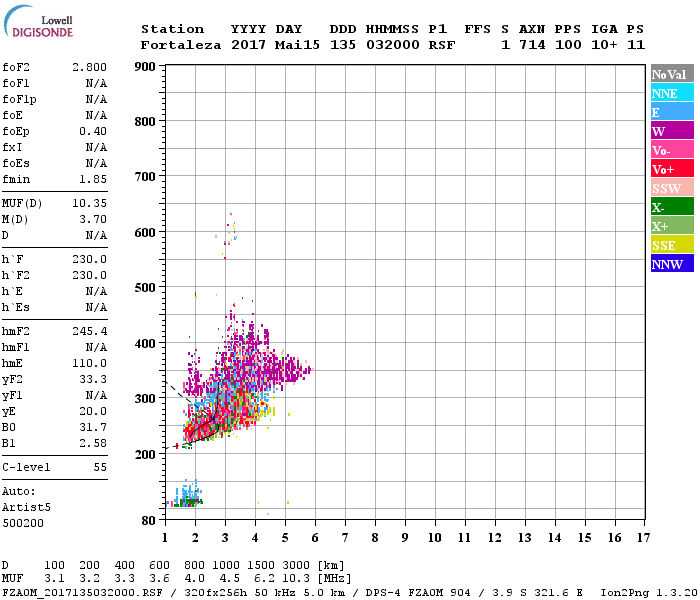
Task: Click the day number 135
Action: point(343,45)
